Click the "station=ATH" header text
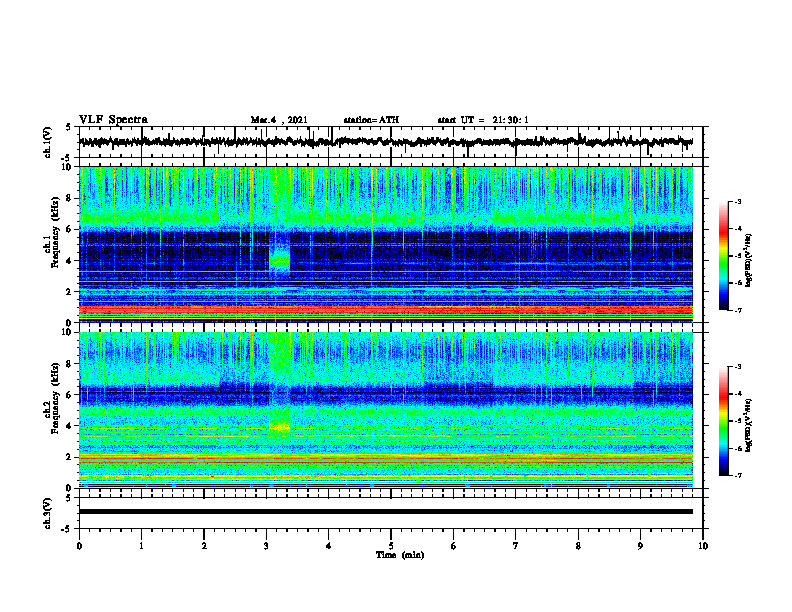 pos(371,120)
